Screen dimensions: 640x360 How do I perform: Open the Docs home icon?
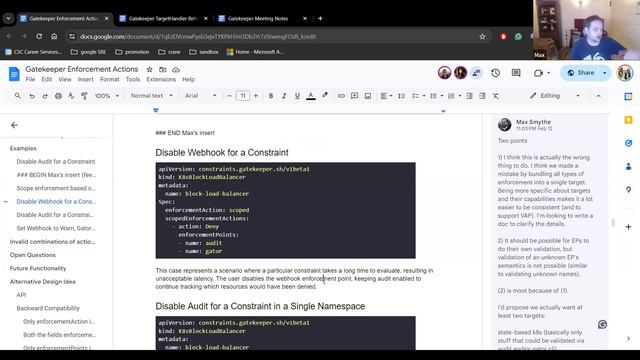pos(14,74)
